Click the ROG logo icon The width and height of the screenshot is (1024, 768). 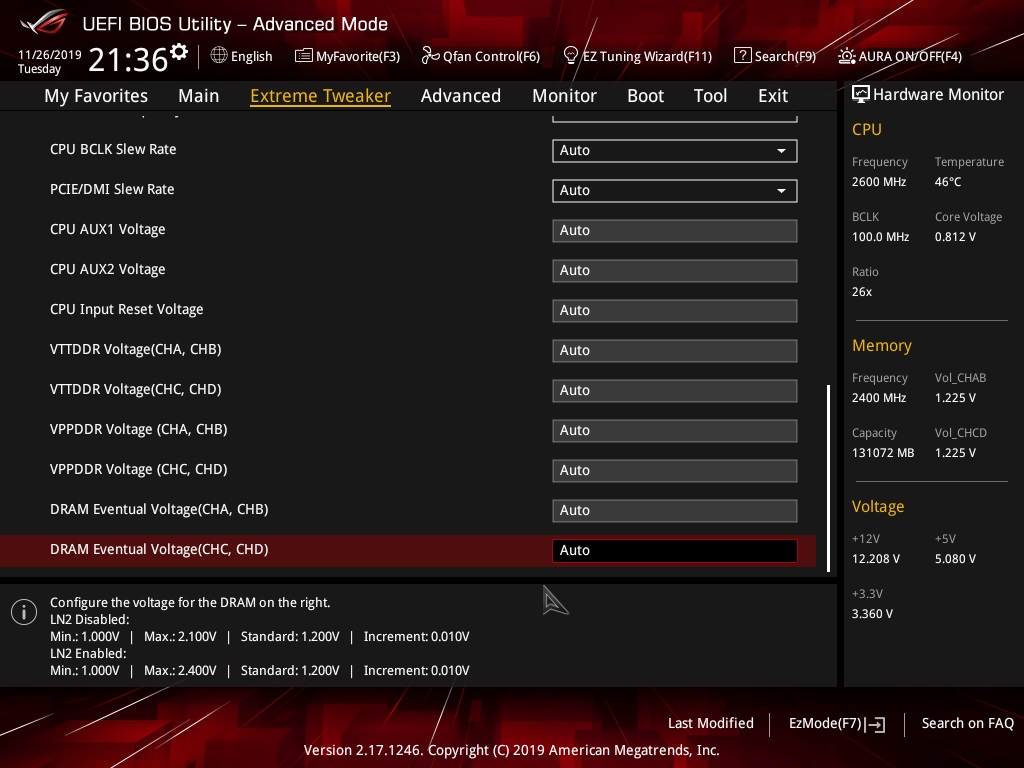pyautogui.click(x=44, y=22)
